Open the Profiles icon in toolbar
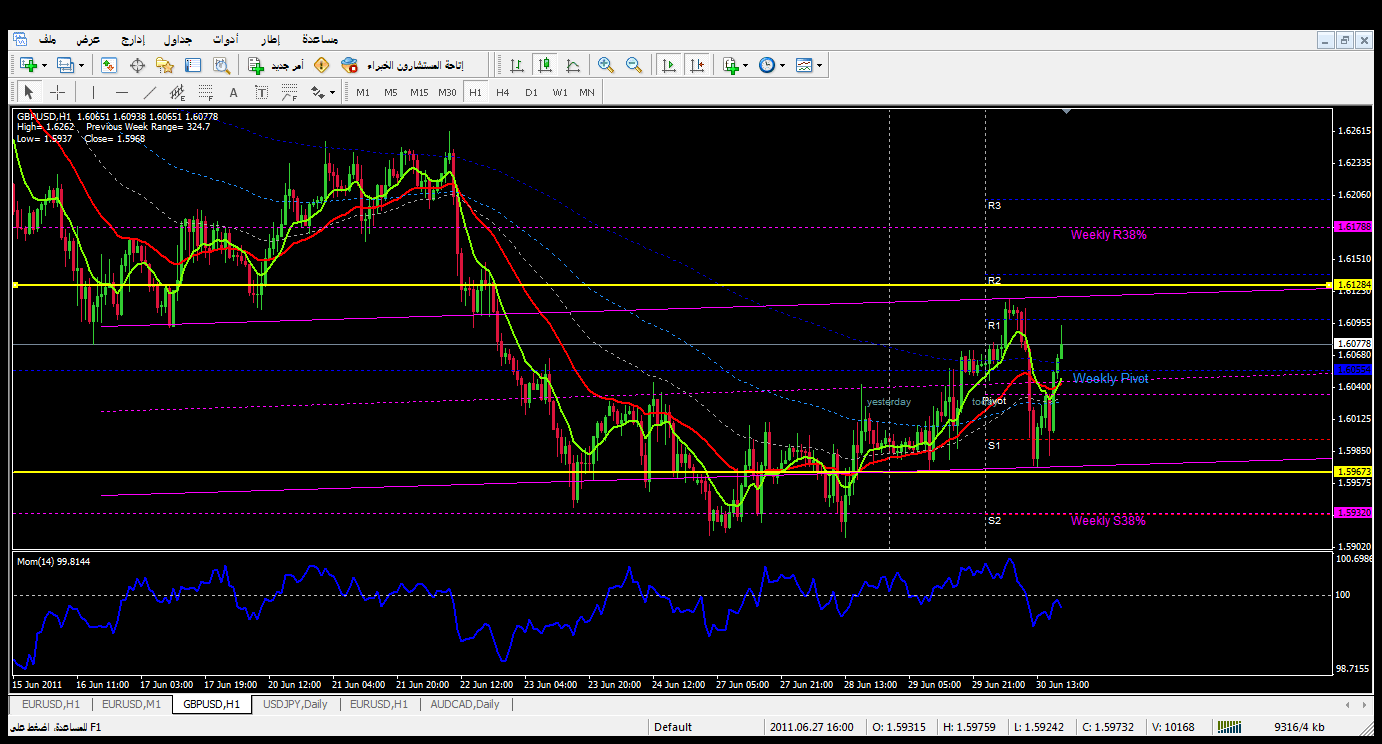Viewport: 1382px width, 744px height. click(x=66, y=65)
